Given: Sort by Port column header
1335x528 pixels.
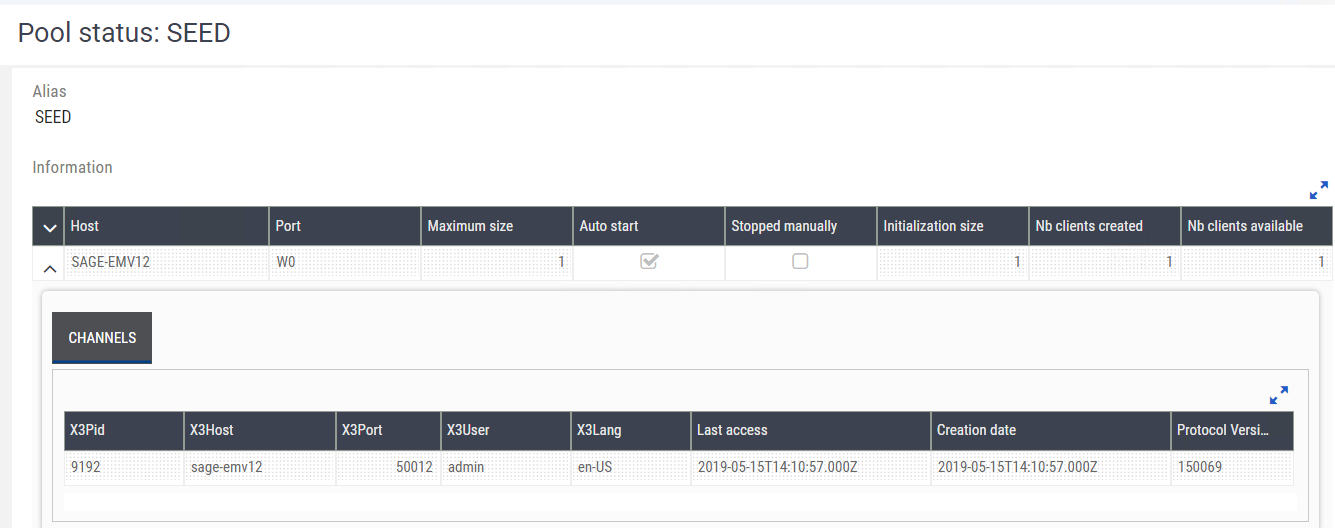Looking at the screenshot, I should (x=344, y=226).
